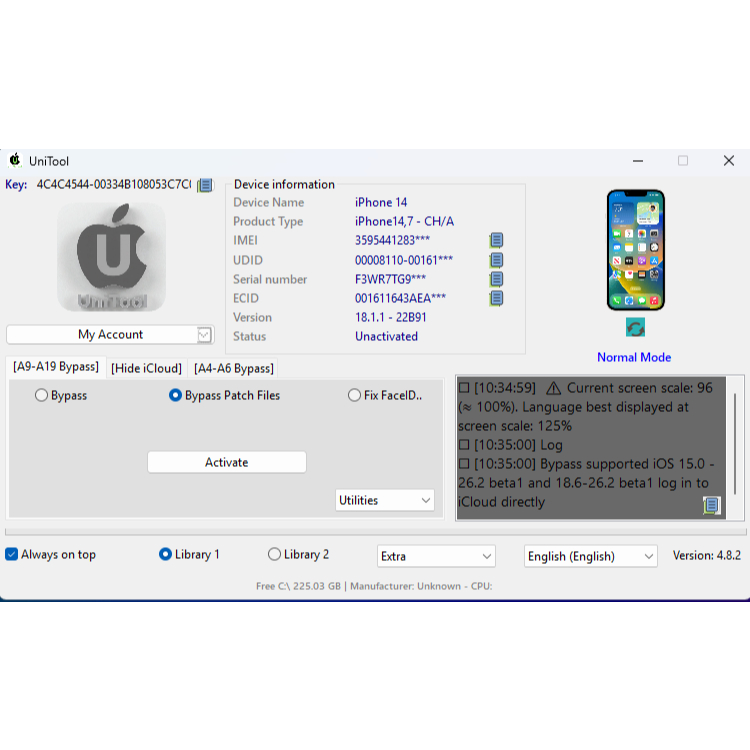Screen dimensions: 750x750
Task: Copy the UDID using its copy icon
Action: pyautogui.click(x=496, y=260)
